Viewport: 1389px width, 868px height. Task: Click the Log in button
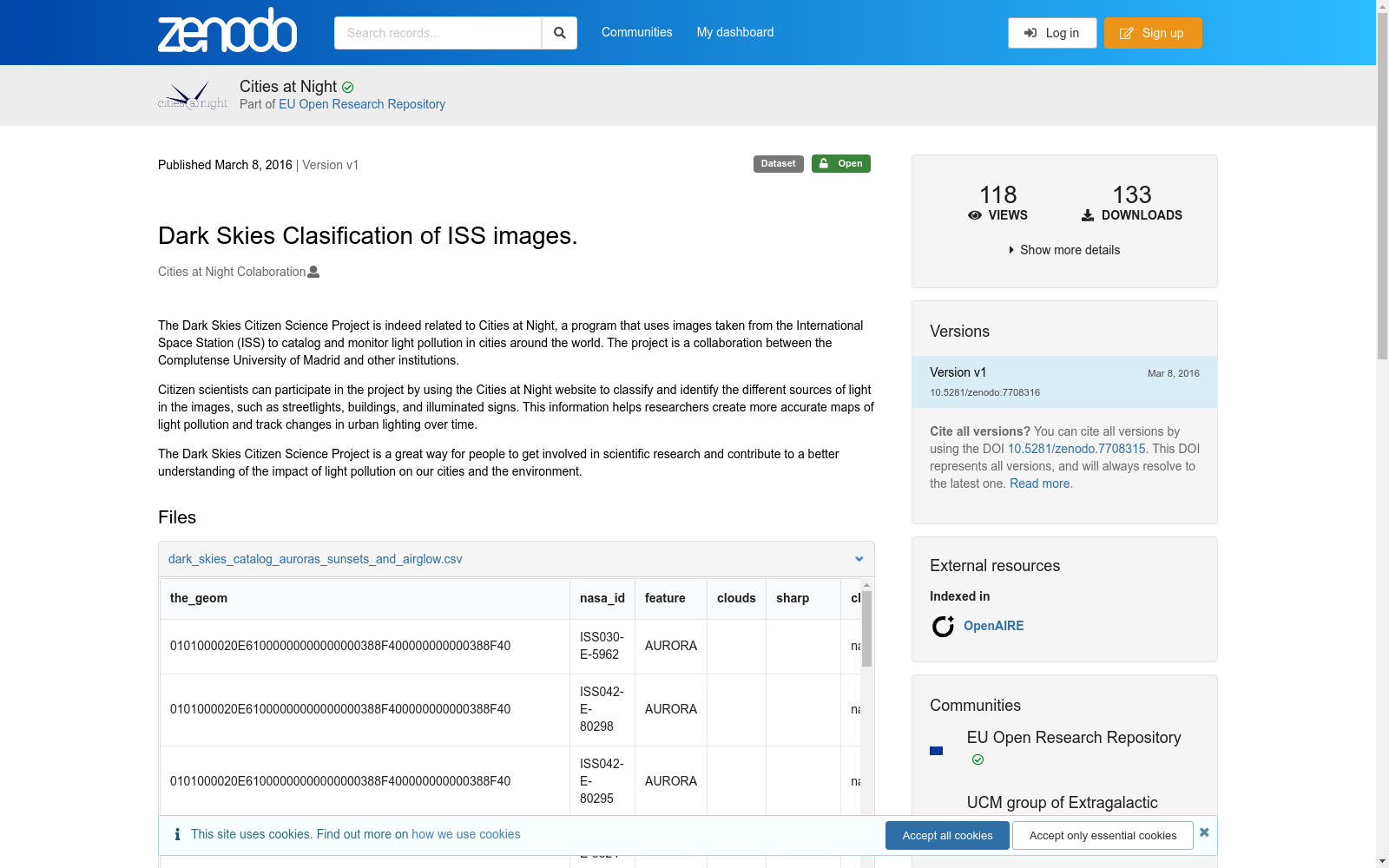pos(1052,33)
